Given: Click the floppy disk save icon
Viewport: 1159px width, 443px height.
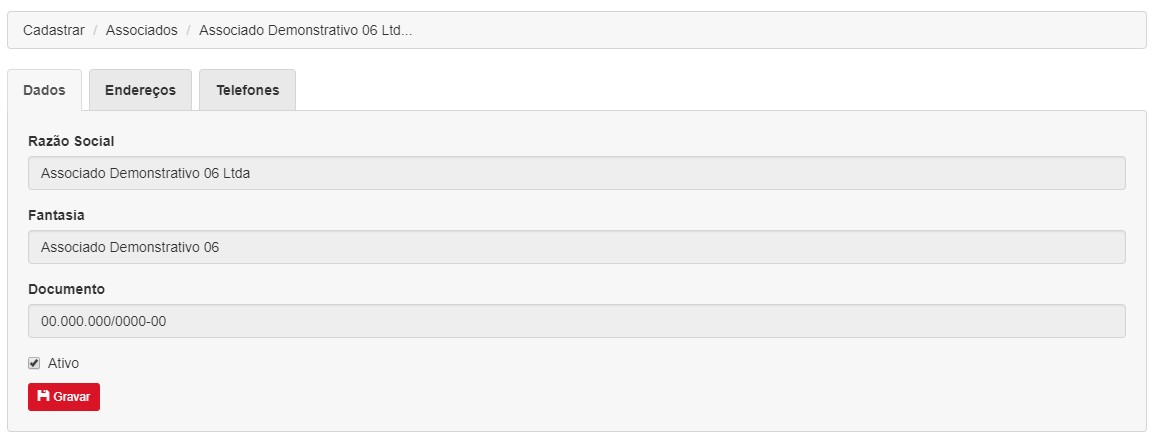Looking at the screenshot, I should (x=43, y=396).
